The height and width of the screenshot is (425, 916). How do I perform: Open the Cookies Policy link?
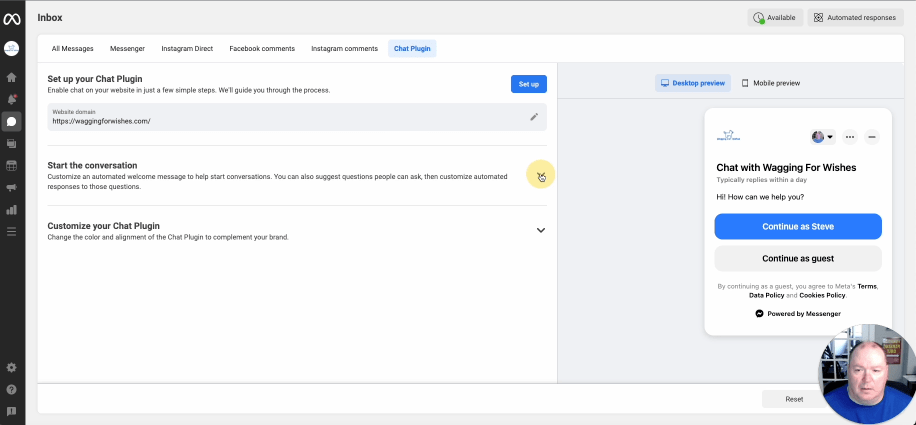point(822,295)
